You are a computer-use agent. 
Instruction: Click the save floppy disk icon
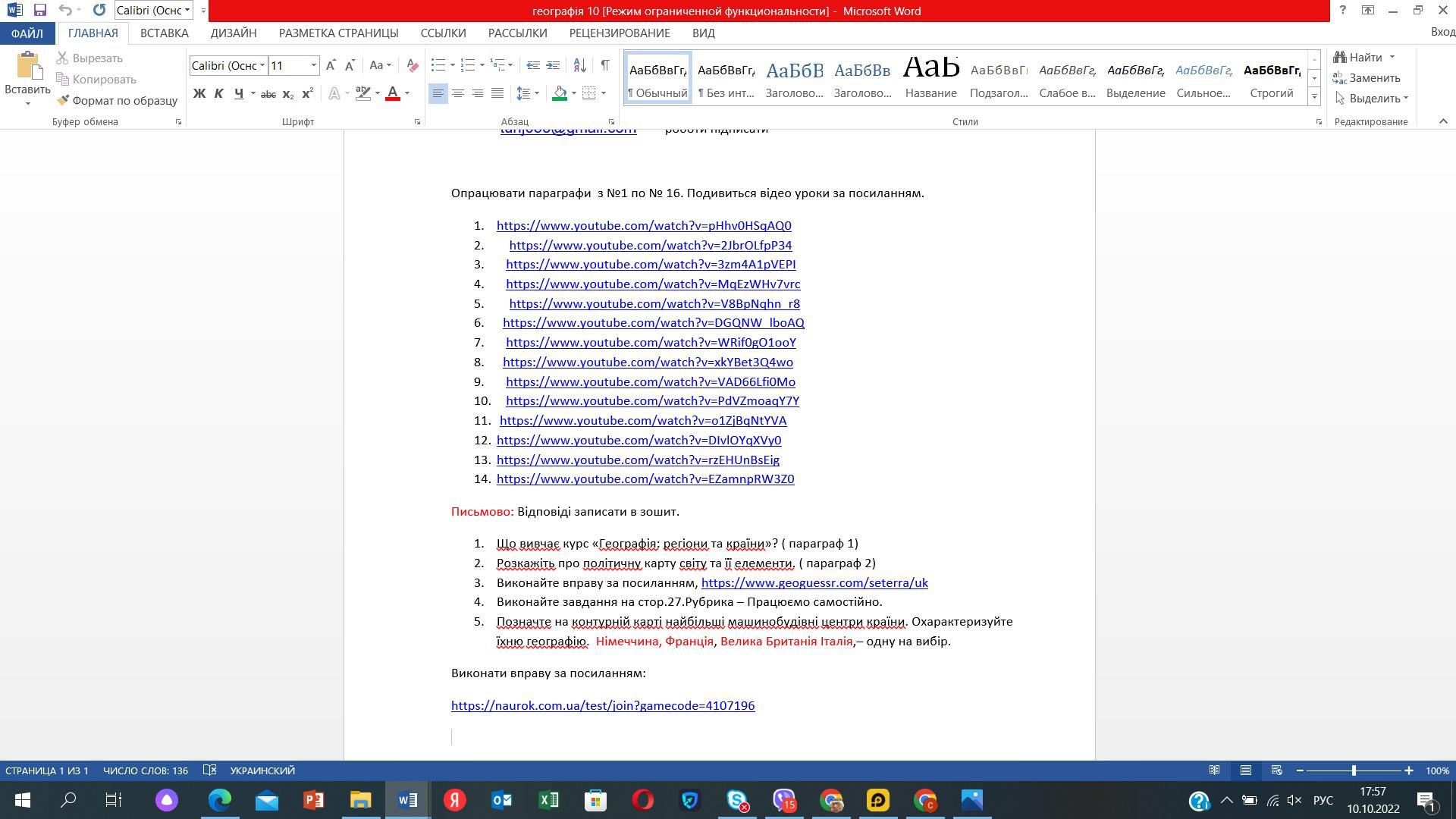tap(39, 11)
